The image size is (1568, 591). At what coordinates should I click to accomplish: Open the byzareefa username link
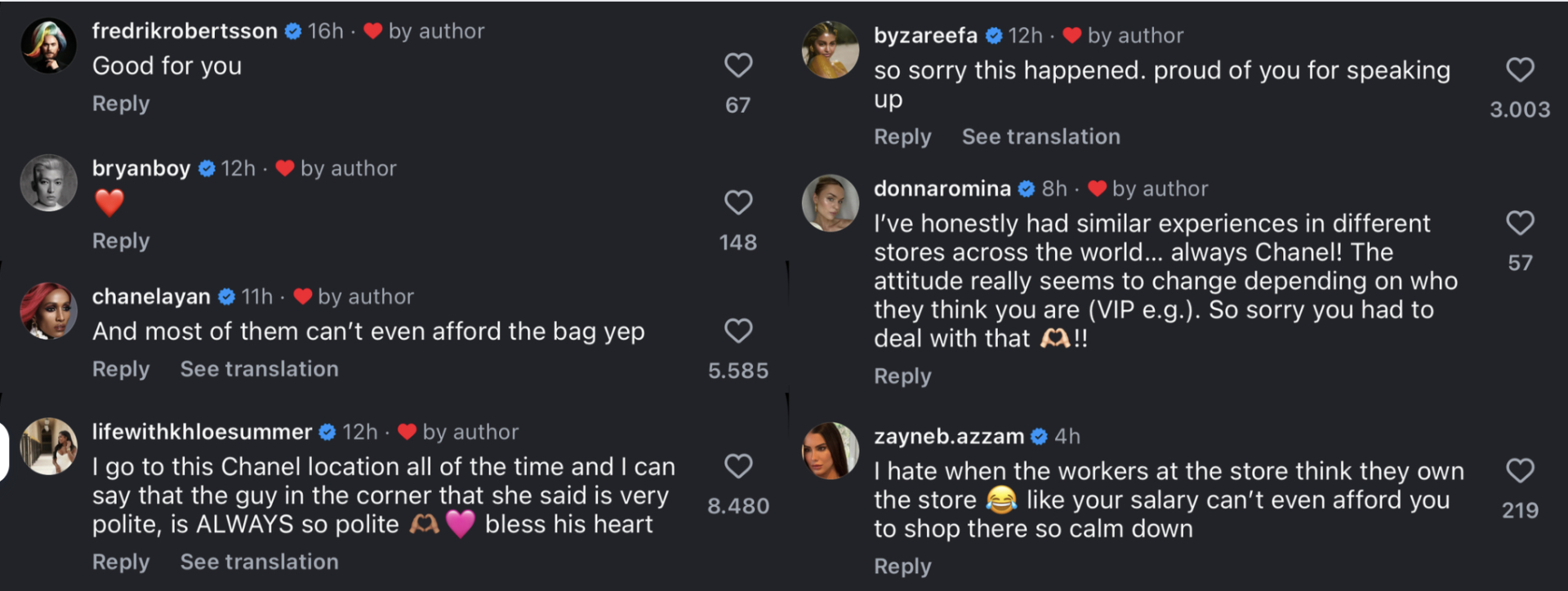click(924, 36)
